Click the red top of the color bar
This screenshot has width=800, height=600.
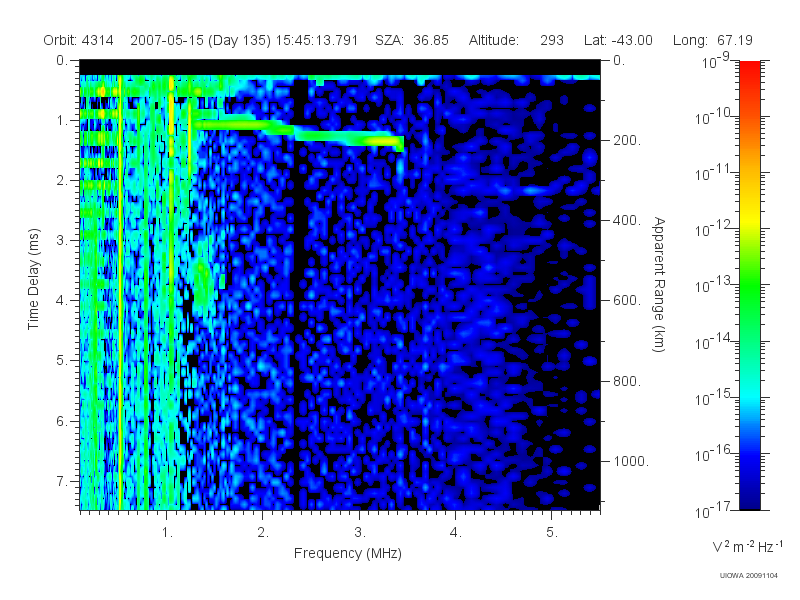click(749, 69)
